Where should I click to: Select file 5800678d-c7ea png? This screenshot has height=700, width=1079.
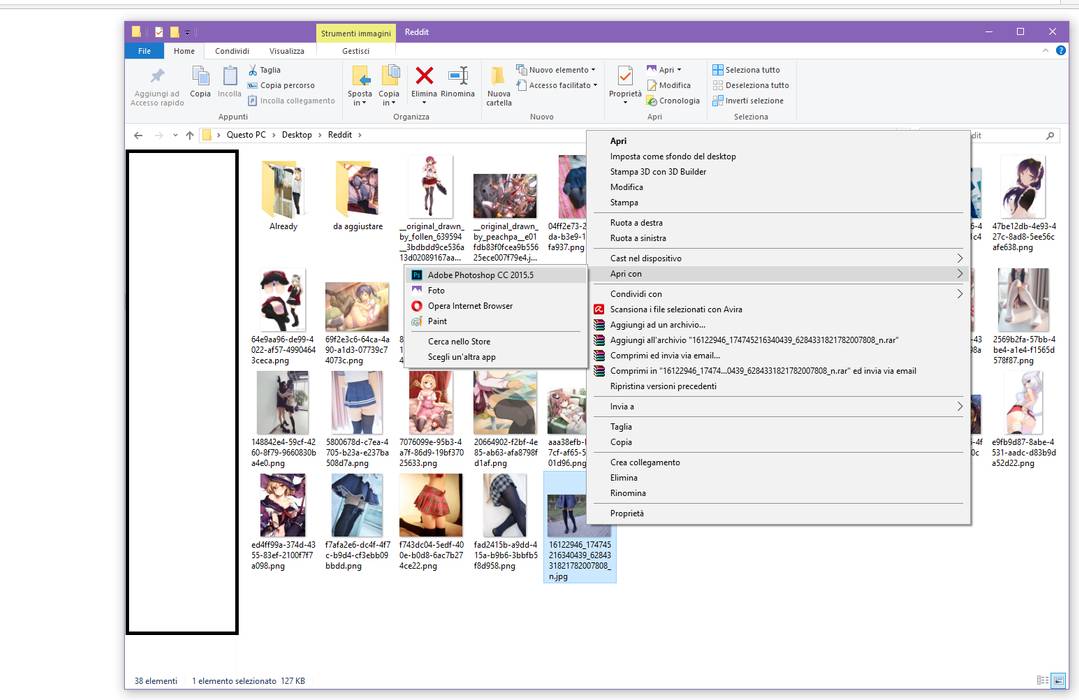(357, 420)
